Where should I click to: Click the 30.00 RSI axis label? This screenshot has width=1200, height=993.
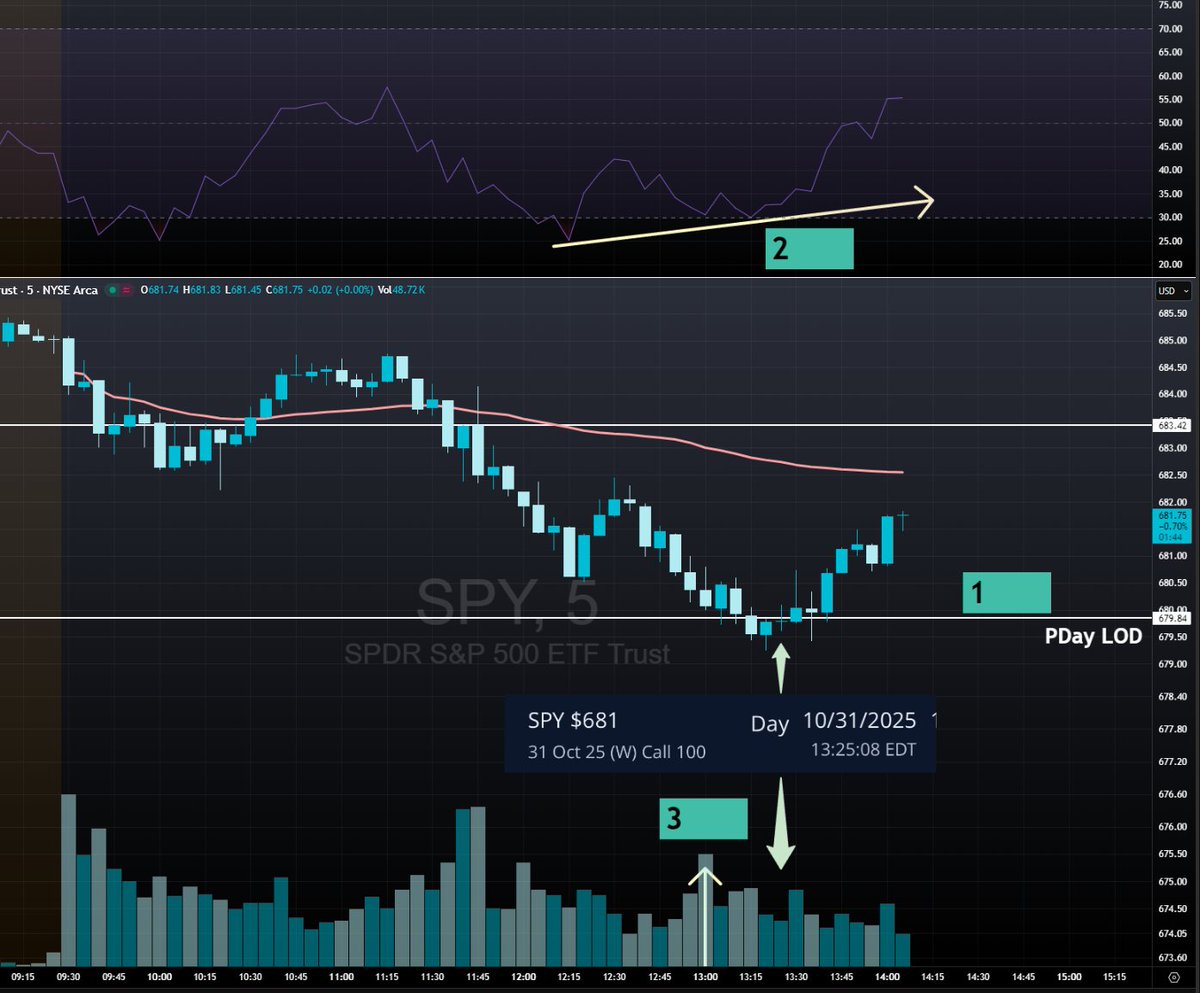[x=1171, y=218]
